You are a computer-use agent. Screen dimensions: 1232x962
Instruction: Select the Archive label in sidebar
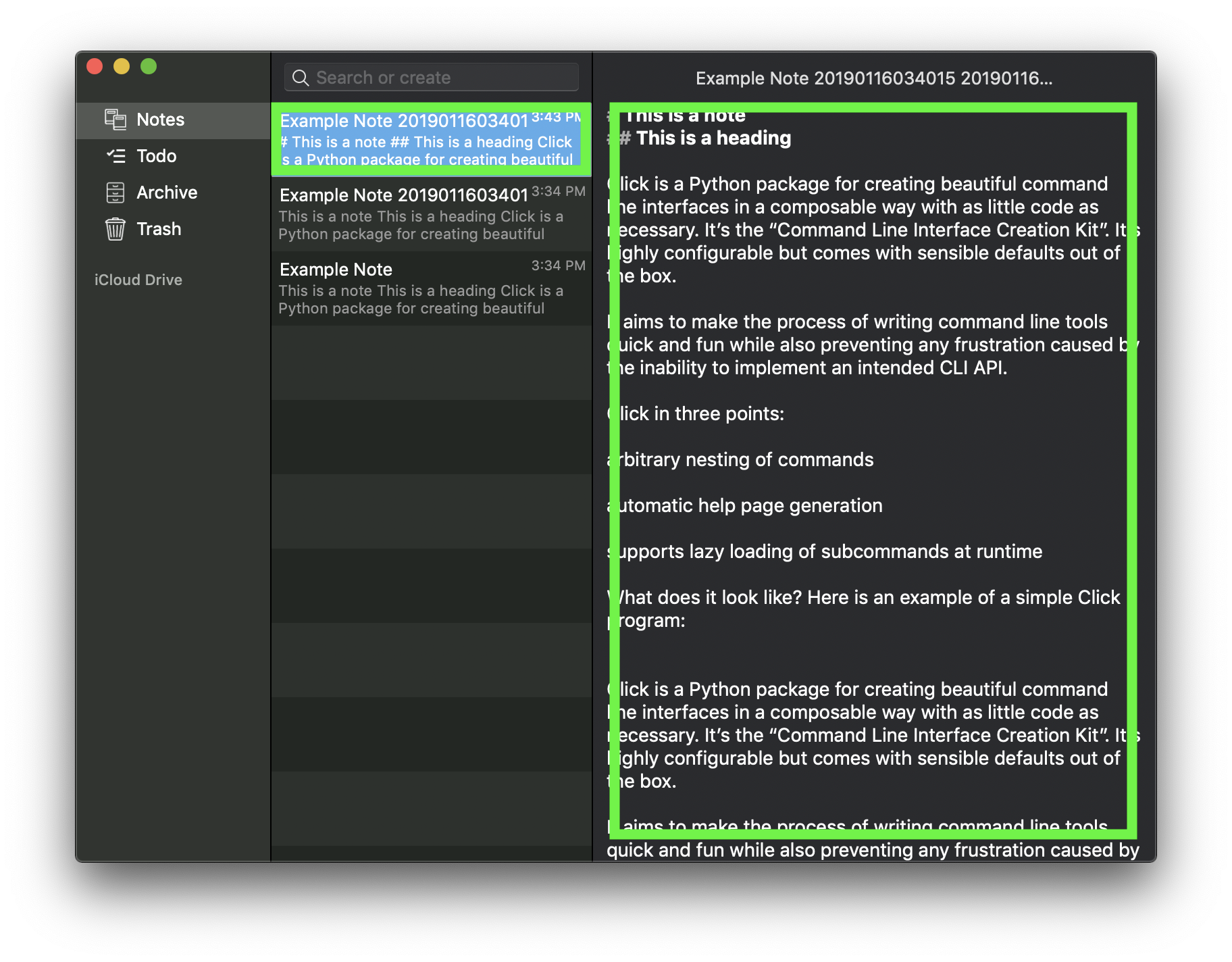pyautogui.click(x=166, y=193)
